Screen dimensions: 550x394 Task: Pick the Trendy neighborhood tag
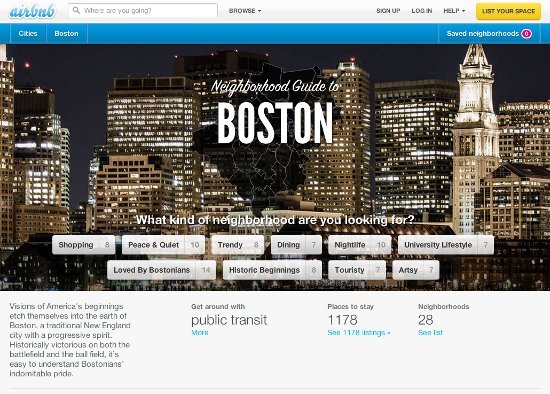(x=237, y=245)
